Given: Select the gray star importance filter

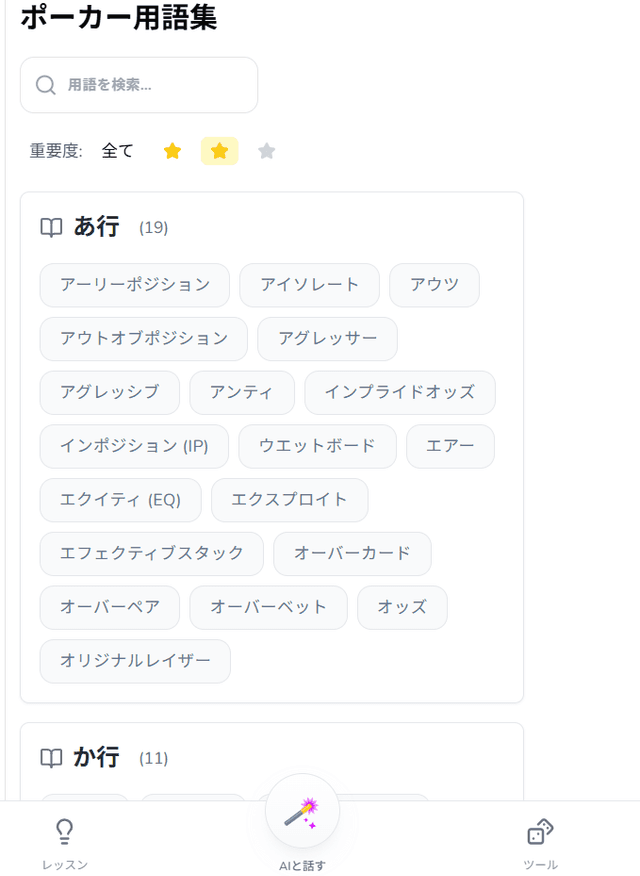Looking at the screenshot, I should (266, 151).
